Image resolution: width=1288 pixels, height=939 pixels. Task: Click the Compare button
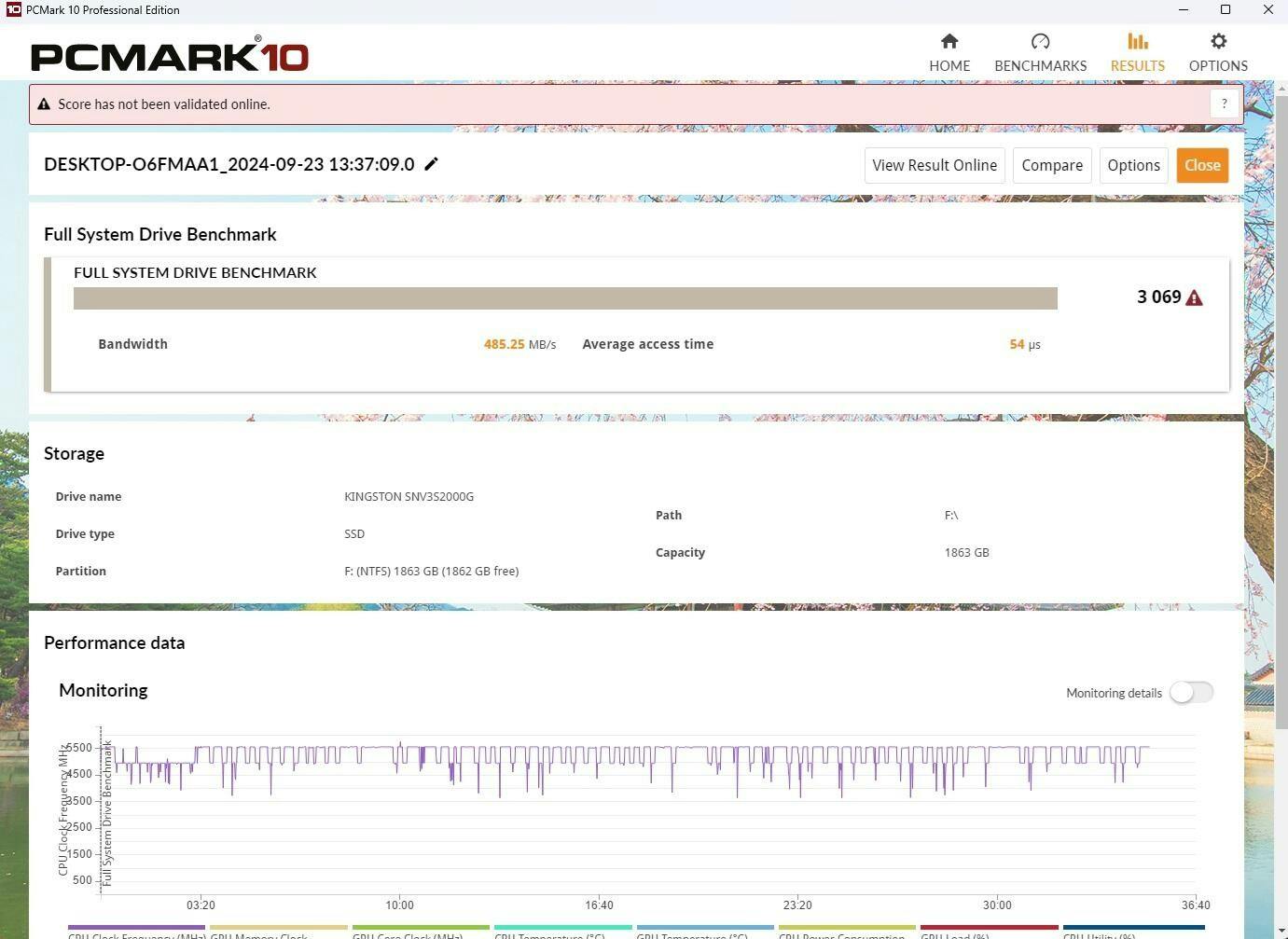1052,165
